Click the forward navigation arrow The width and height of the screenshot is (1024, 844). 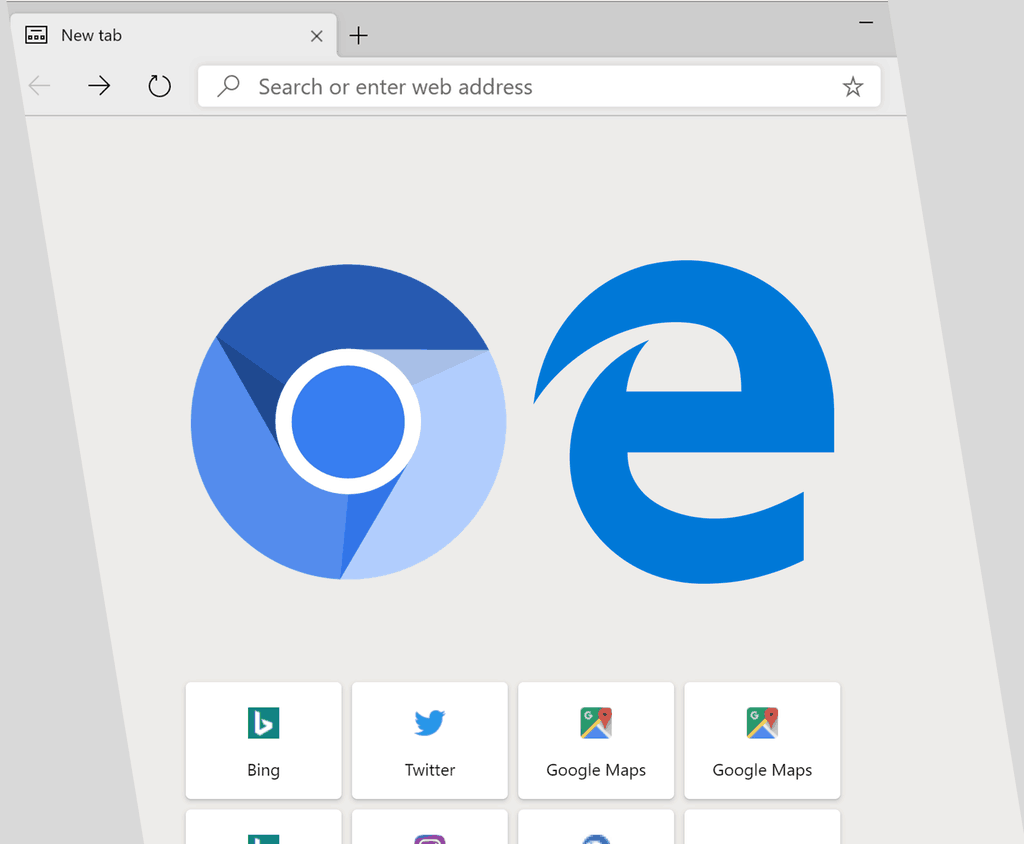coord(99,86)
